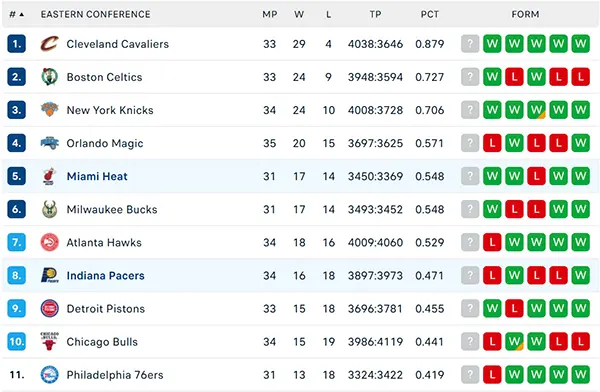
Task: Click the Detroit Pistons logo
Action: click(x=49, y=308)
